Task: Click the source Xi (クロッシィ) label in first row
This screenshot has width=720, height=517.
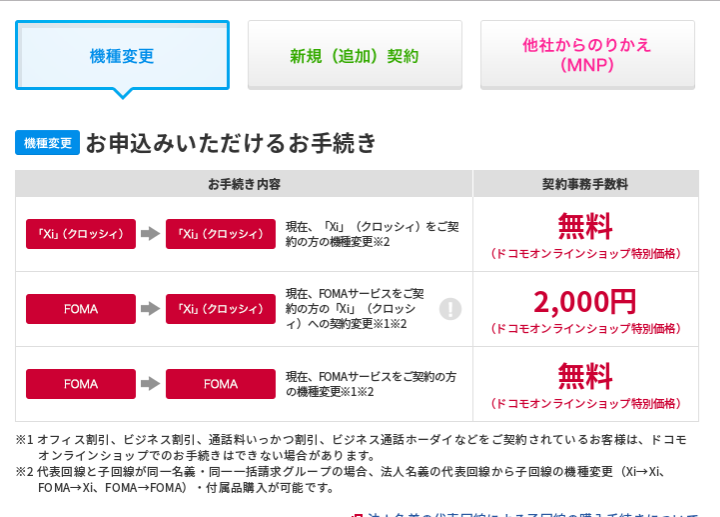Action: tap(81, 234)
